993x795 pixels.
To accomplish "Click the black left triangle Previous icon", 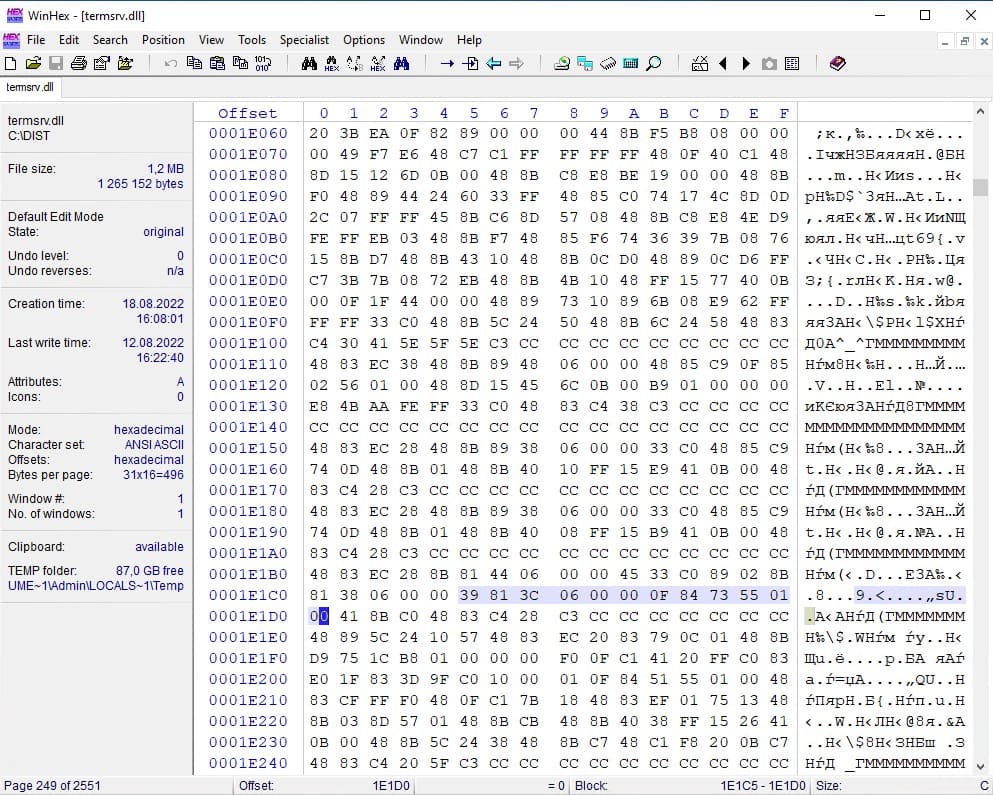I will tap(723, 63).
